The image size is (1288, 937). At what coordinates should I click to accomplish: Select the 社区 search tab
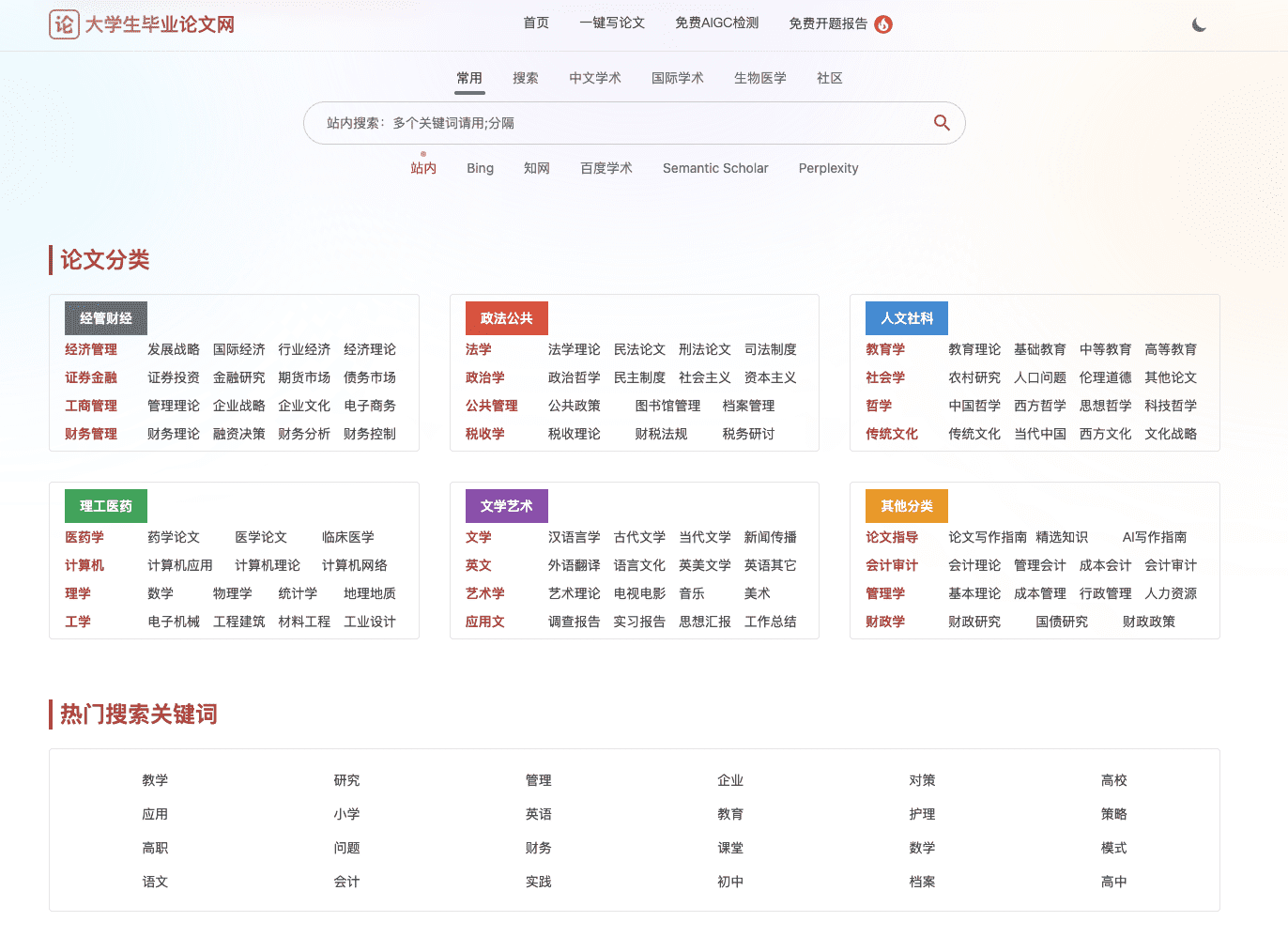[830, 78]
